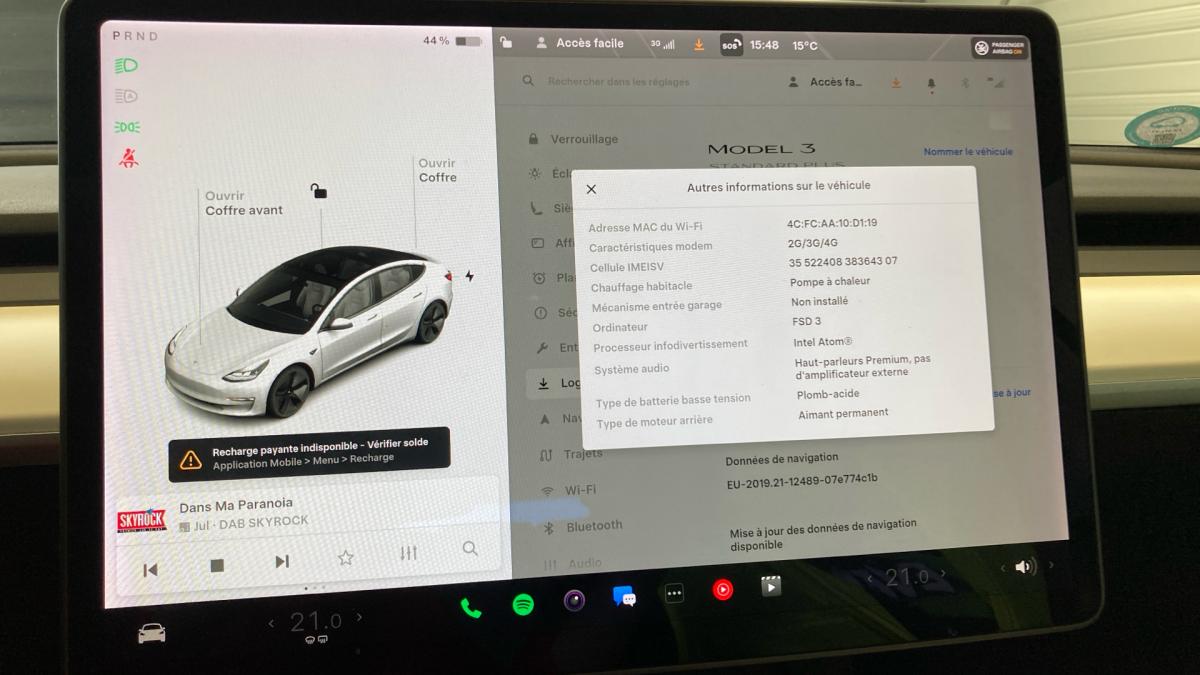Open the front trunk via Coffre avant

pos(244,203)
